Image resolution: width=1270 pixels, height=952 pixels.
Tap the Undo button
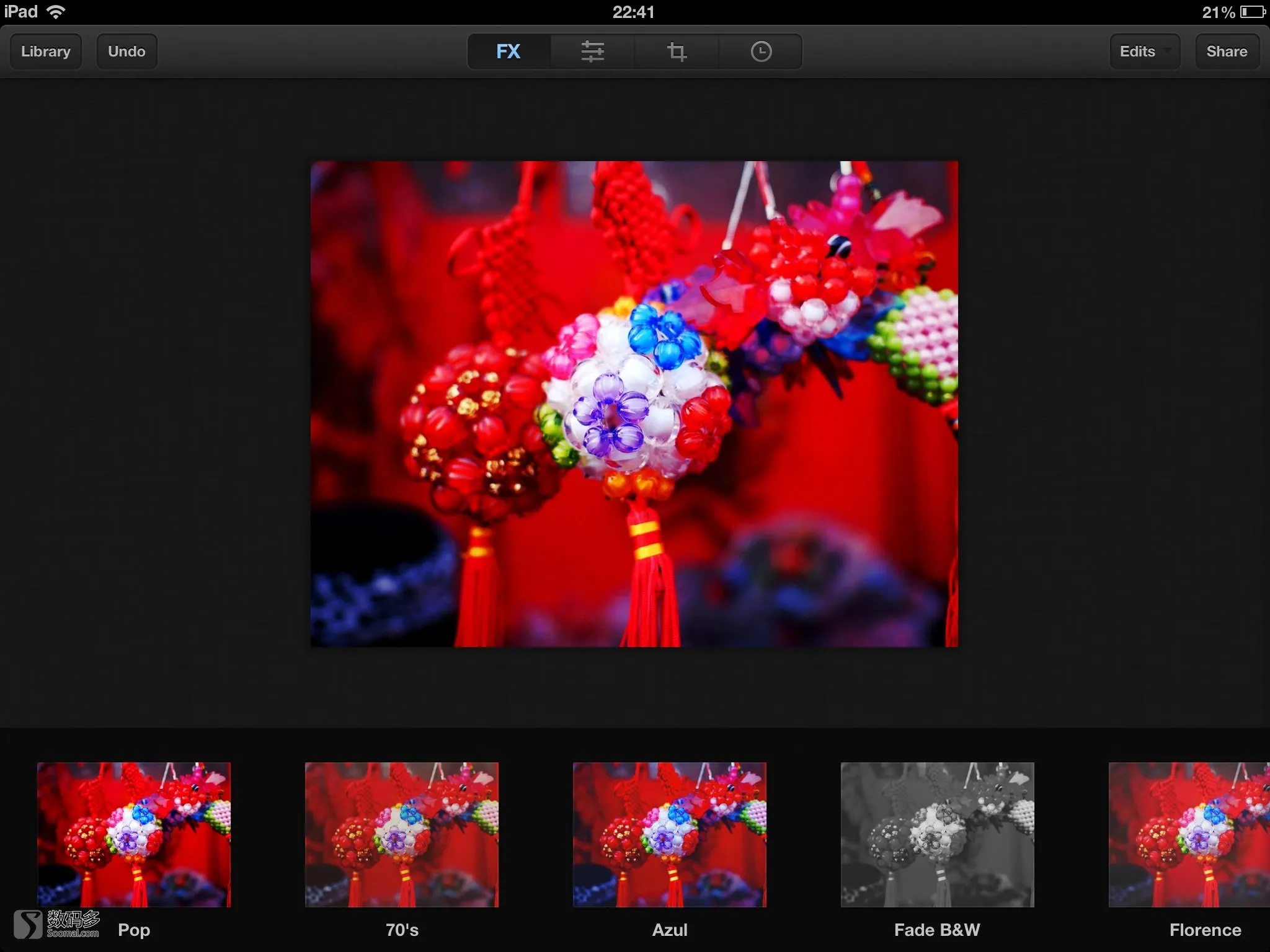[x=127, y=51]
